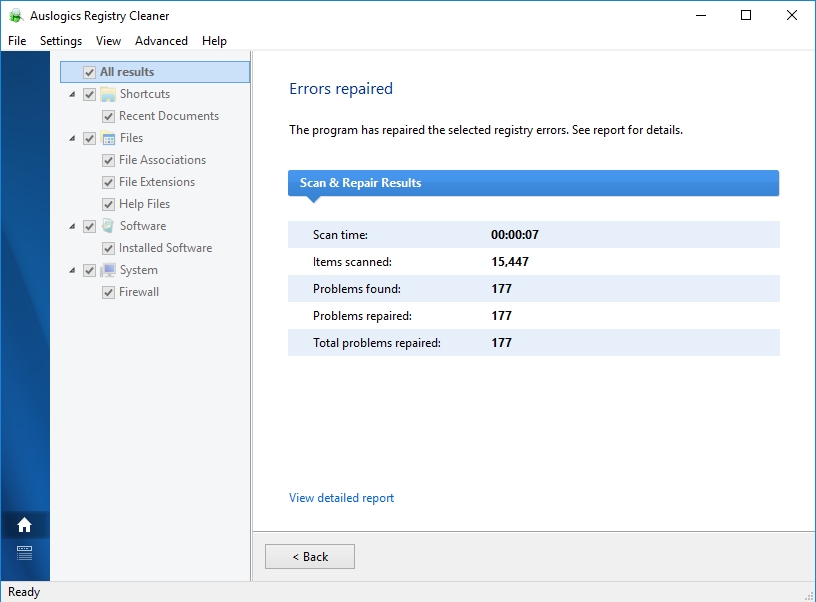The width and height of the screenshot is (816, 602).
Task: Select the All results row label
Action: pyautogui.click(x=127, y=72)
